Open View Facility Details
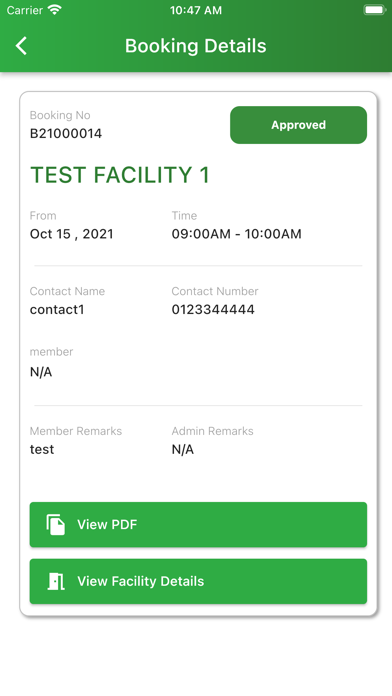The height and width of the screenshot is (696, 392). click(198, 581)
